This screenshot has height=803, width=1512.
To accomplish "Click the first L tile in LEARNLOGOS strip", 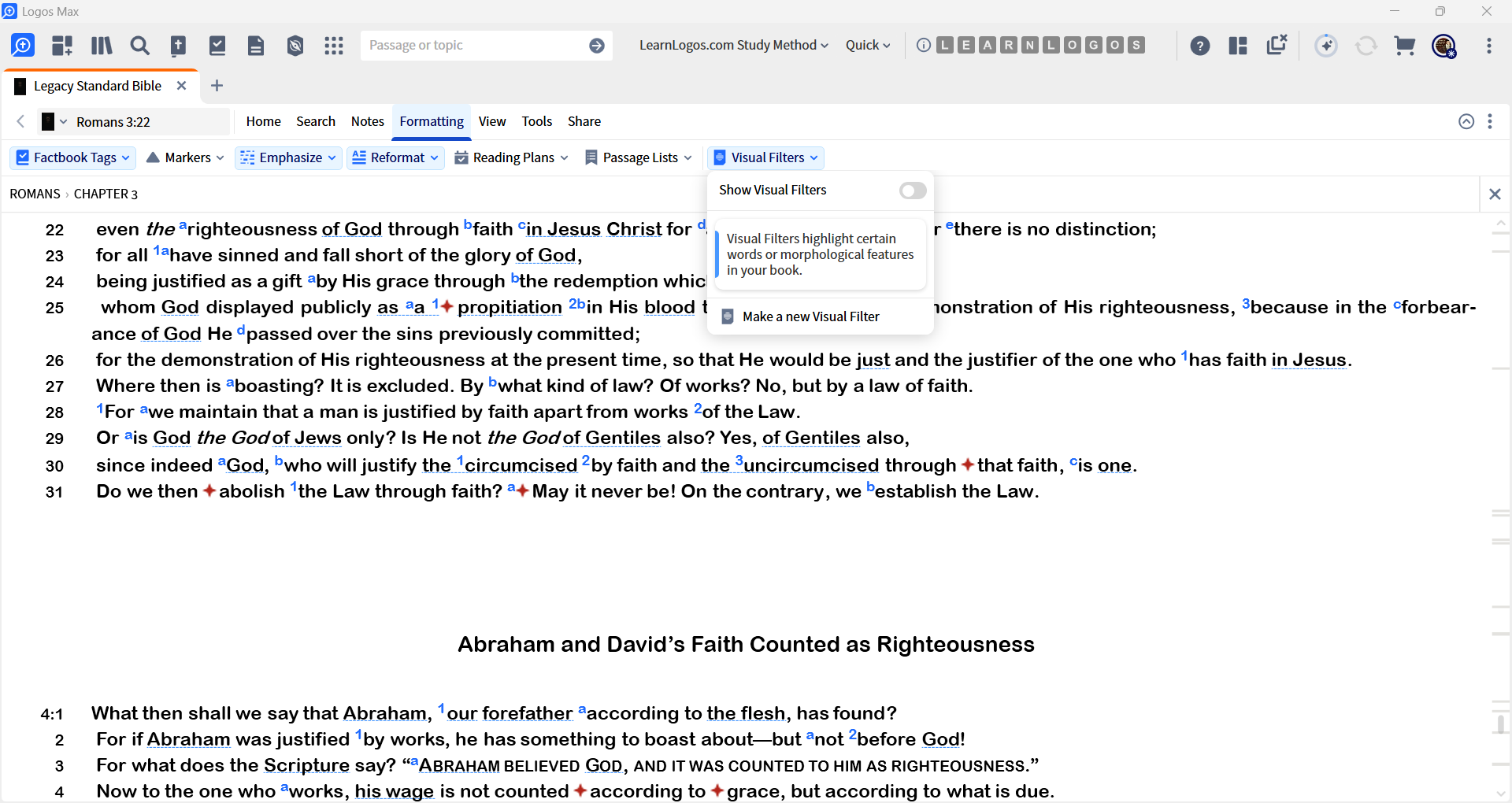I will point(946,45).
